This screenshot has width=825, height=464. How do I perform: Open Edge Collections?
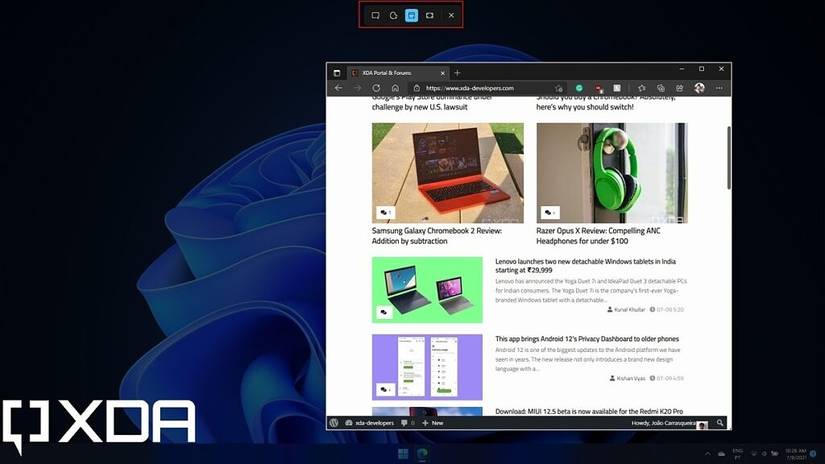click(661, 88)
